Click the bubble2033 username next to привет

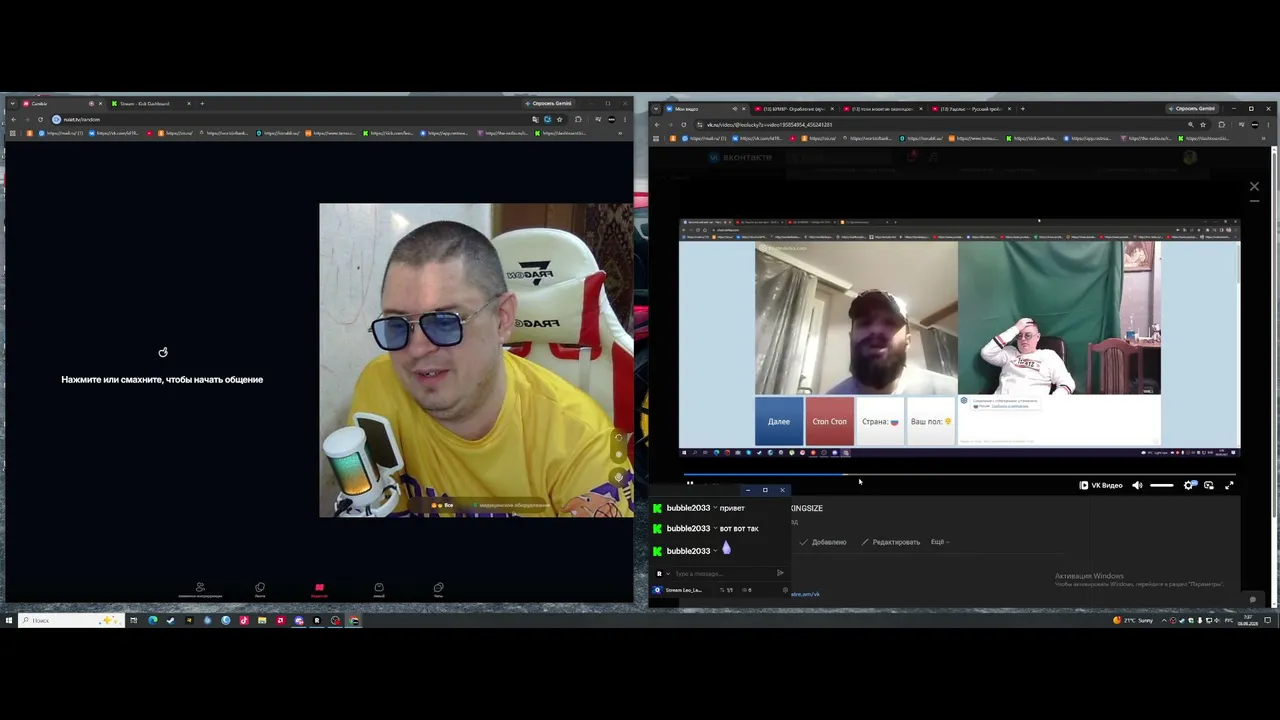pos(688,508)
